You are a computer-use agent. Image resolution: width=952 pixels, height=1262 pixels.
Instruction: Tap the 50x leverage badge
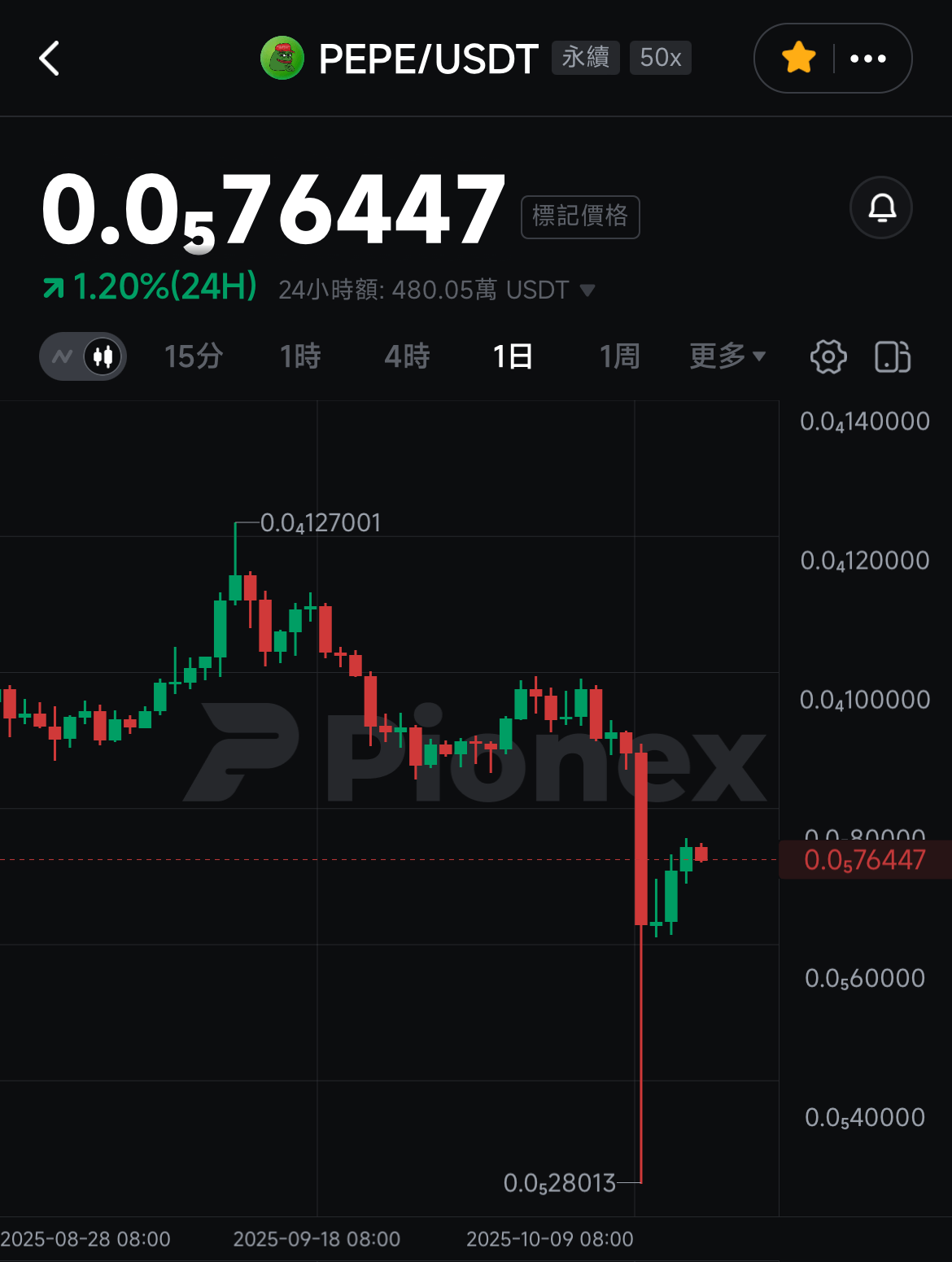(661, 58)
